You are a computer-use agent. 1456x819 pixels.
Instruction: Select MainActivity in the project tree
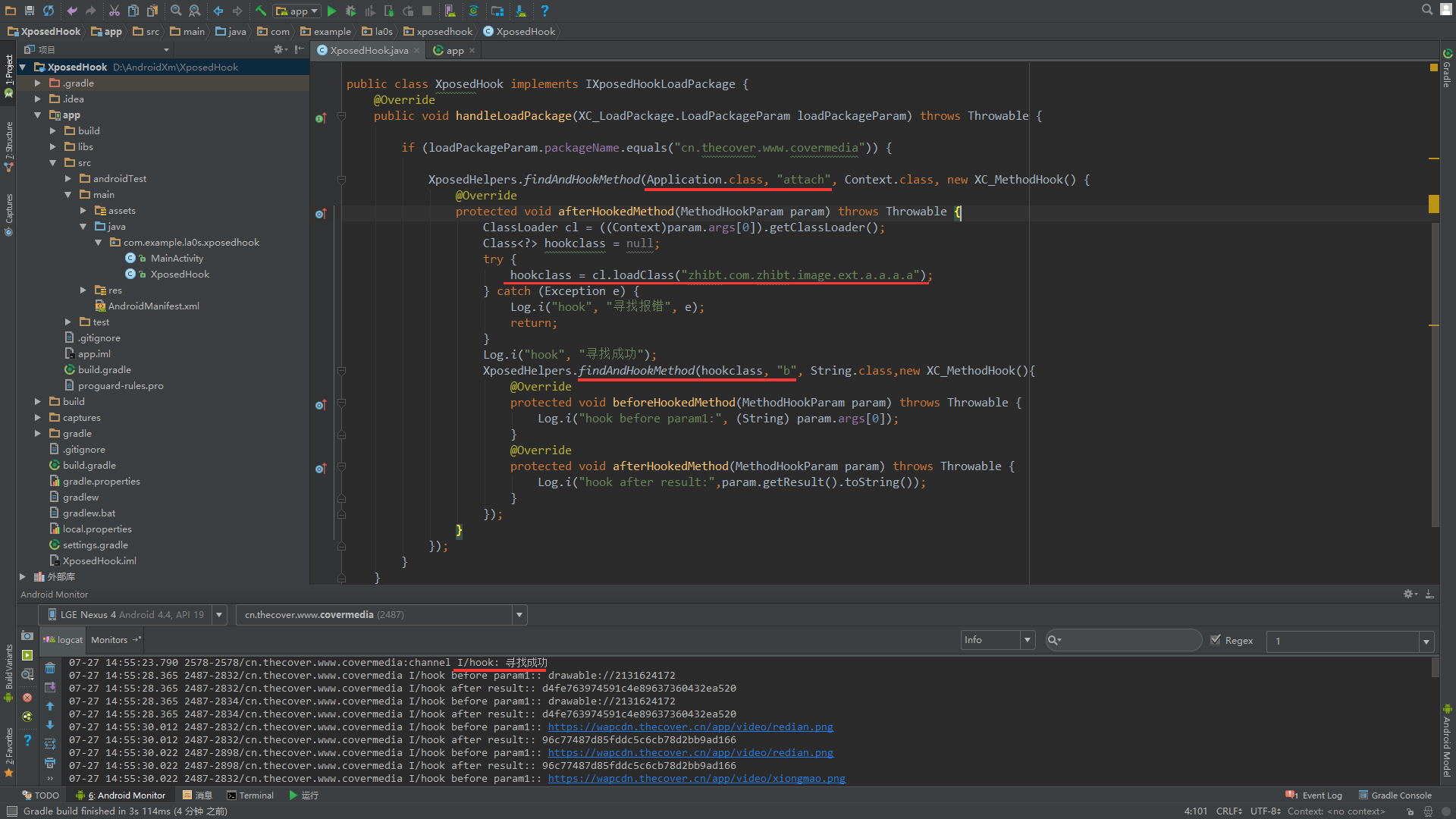177,259
